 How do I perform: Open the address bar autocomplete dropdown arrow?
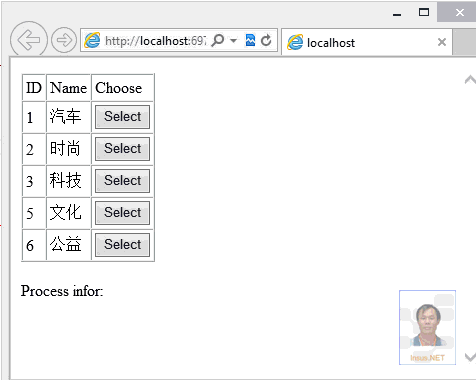[x=233, y=41]
